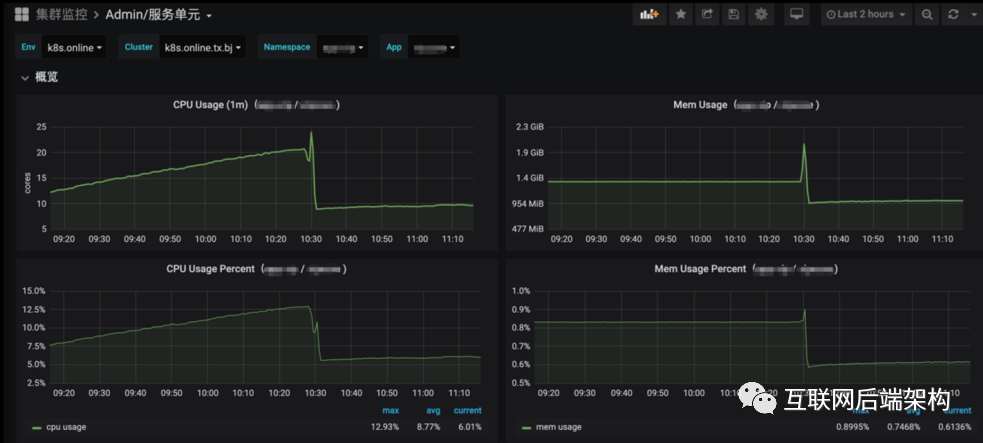Click mem usage legend color swatch
Image resolution: width=983 pixels, height=443 pixels.
point(527,428)
